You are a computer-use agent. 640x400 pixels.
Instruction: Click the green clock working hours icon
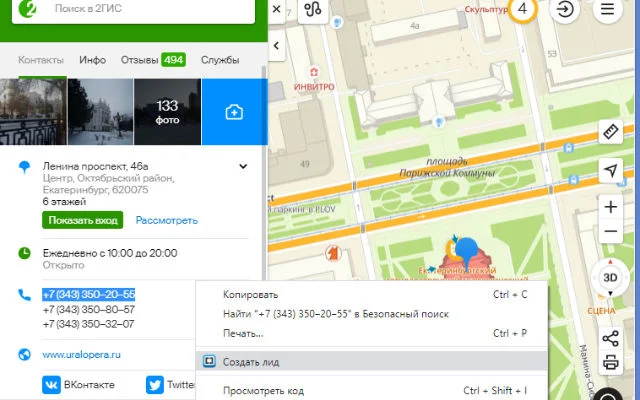click(x=24, y=253)
